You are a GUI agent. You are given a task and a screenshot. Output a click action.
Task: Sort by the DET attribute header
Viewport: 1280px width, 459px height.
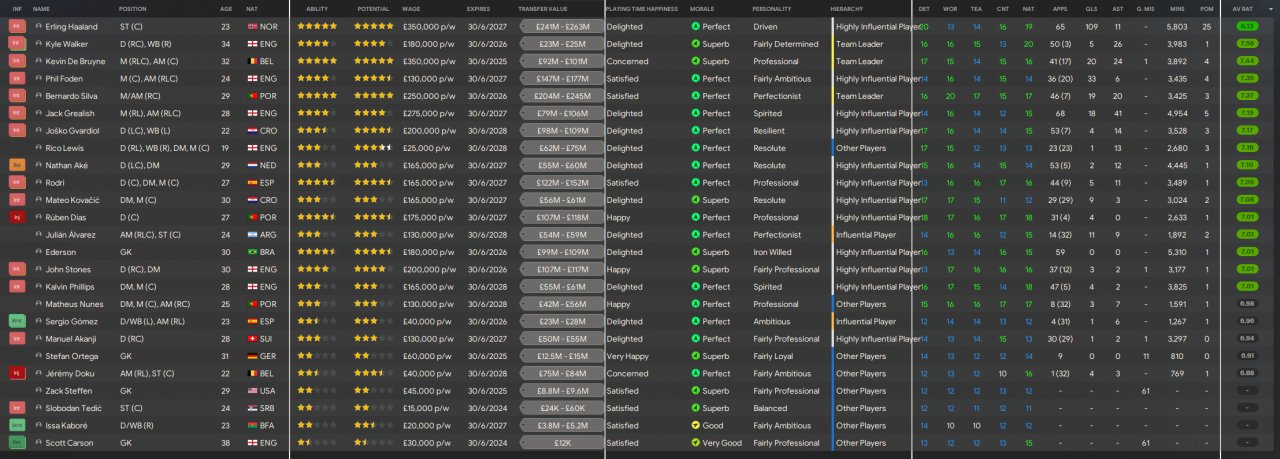coord(924,9)
